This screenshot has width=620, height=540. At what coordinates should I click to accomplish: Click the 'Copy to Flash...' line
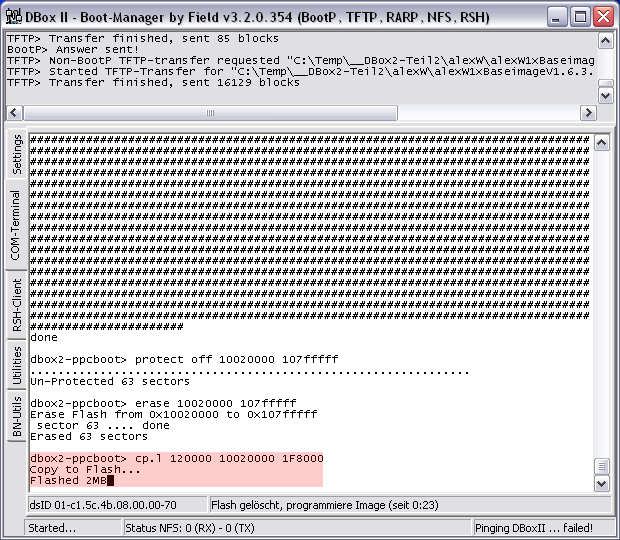[x=85, y=470]
